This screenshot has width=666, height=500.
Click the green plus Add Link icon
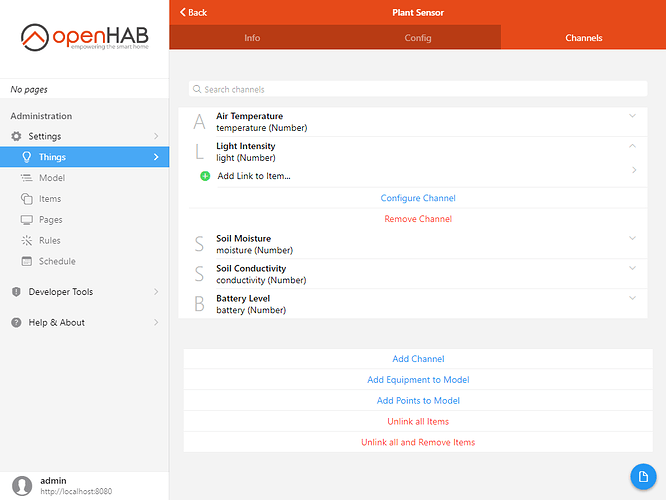click(x=205, y=176)
